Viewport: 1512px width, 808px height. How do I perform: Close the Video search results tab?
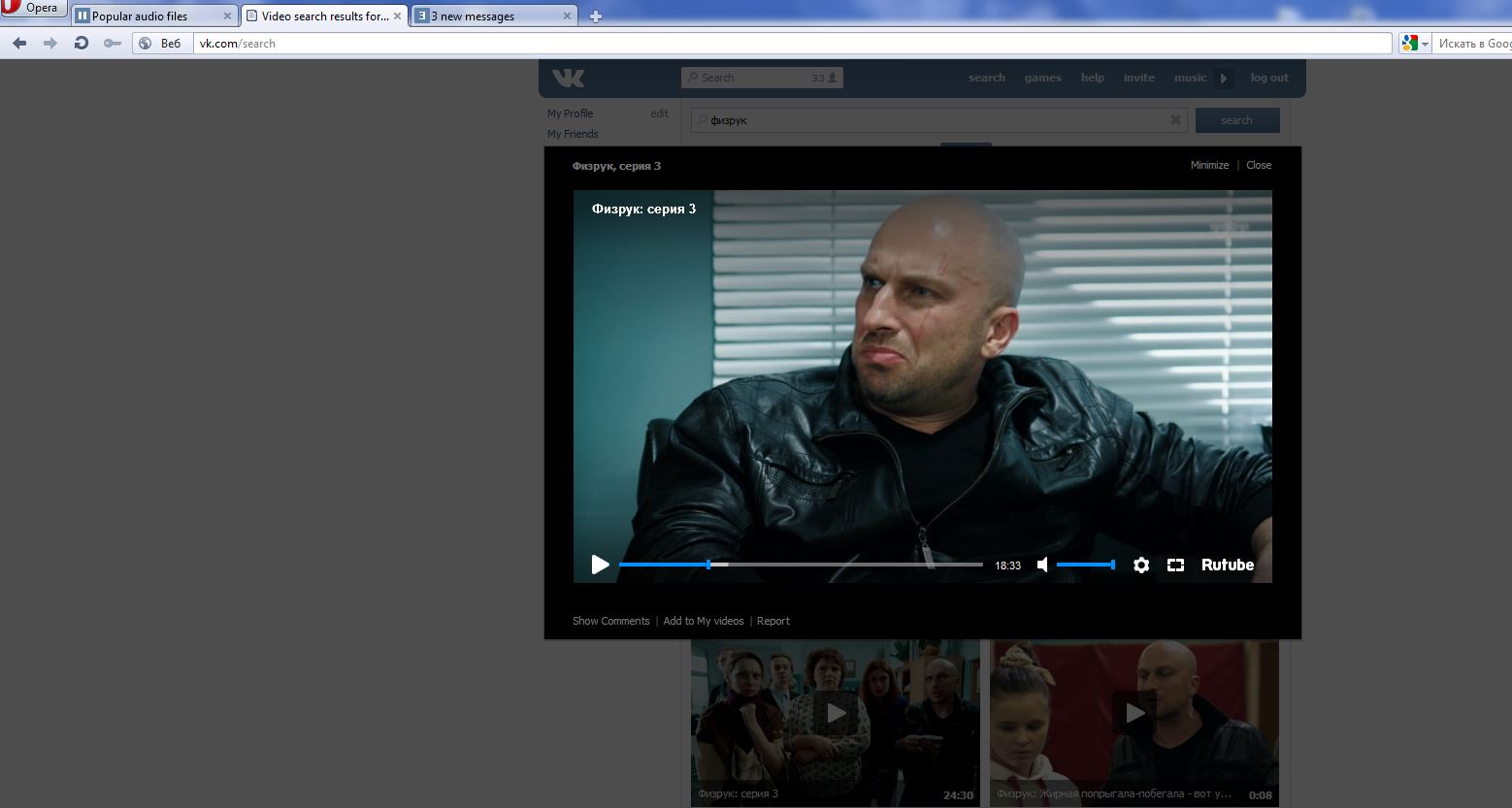point(397,16)
